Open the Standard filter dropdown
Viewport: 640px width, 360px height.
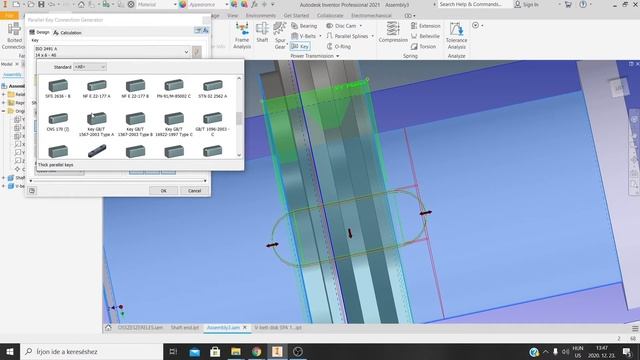click(x=90, y=67)
